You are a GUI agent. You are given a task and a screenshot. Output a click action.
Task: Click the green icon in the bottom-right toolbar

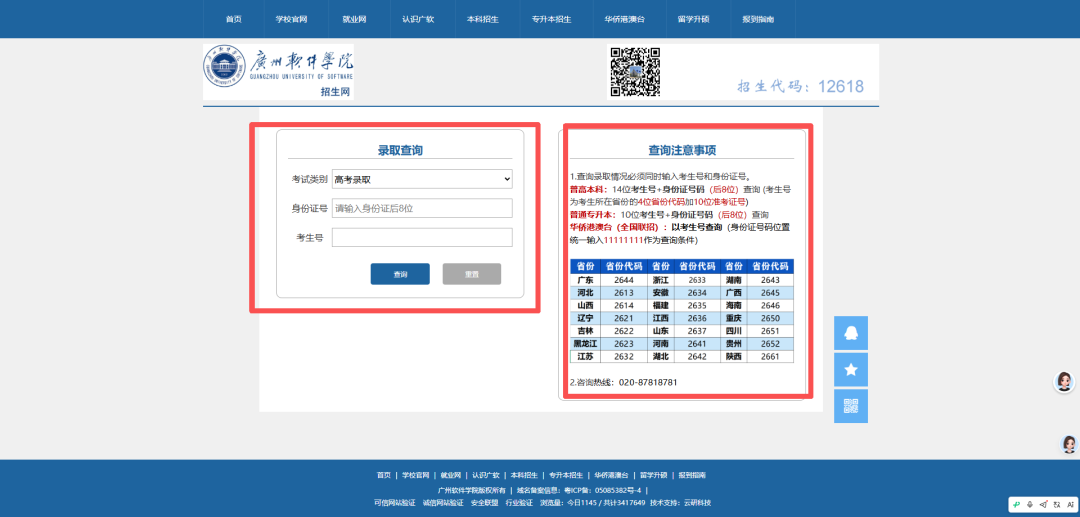pyautogui.click(x=1017, y=504)
